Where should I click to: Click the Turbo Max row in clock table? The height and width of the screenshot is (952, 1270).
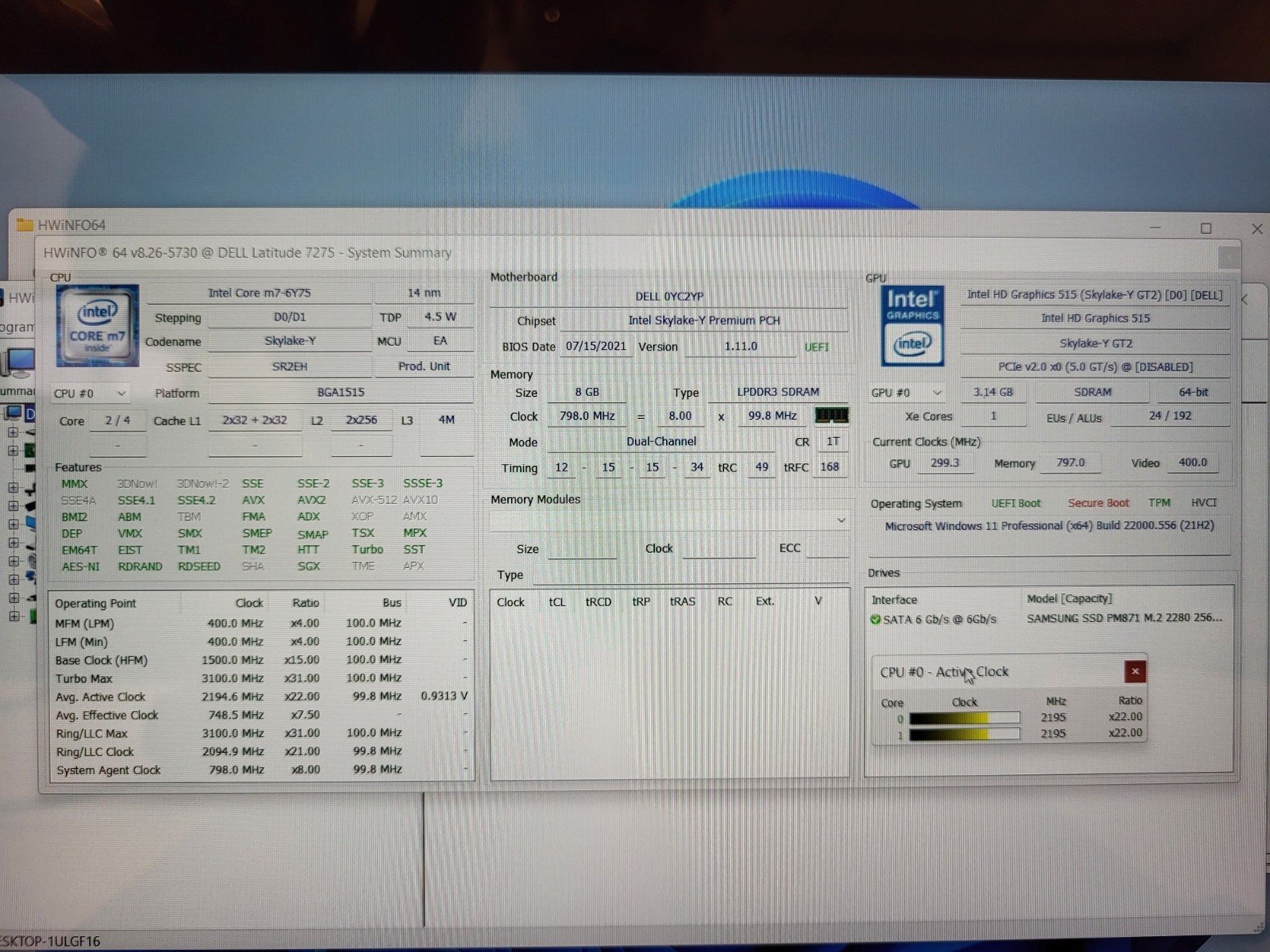point(261,679)
